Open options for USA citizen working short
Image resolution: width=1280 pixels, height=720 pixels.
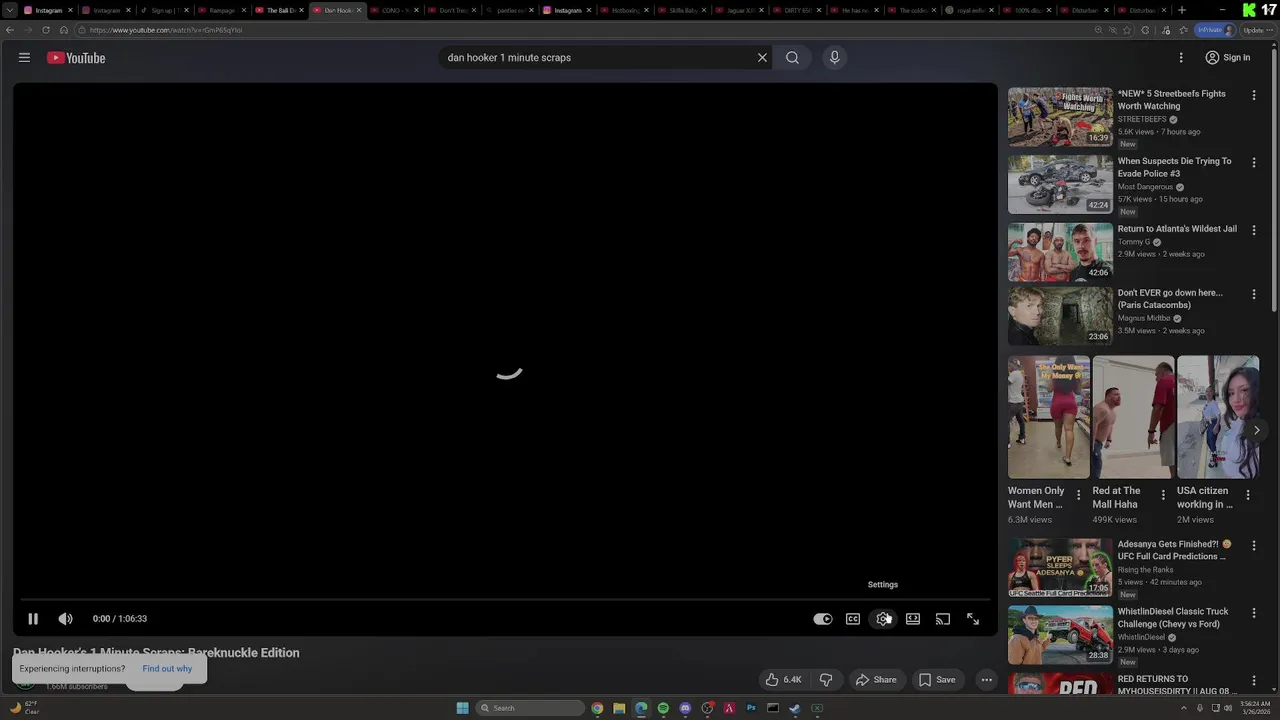[1248, 495]
